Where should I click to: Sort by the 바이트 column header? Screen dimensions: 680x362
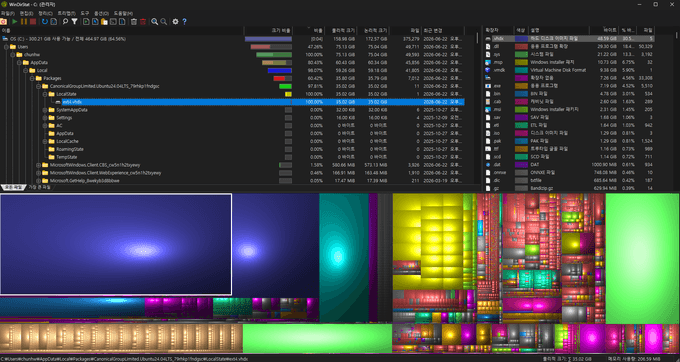(604, 30)
